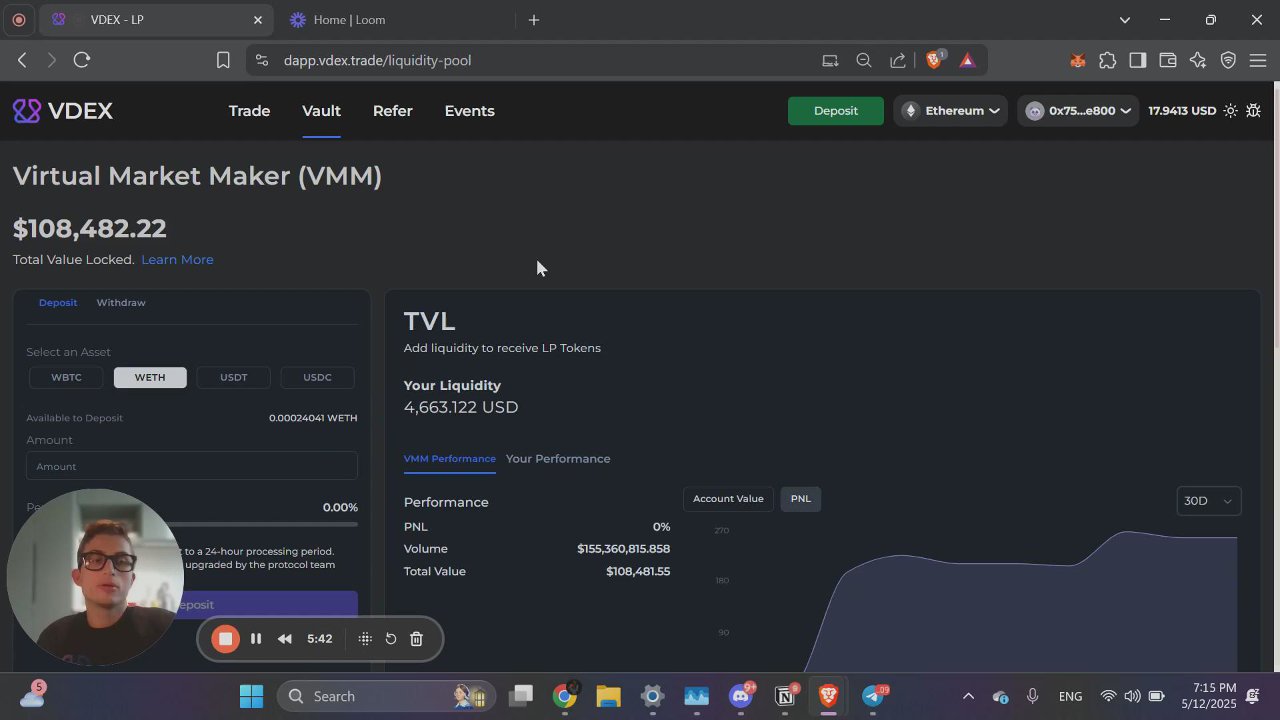Open Notion from the taskbar
The width and height of the screenshot is (1280, 720).
click(785, 696)
